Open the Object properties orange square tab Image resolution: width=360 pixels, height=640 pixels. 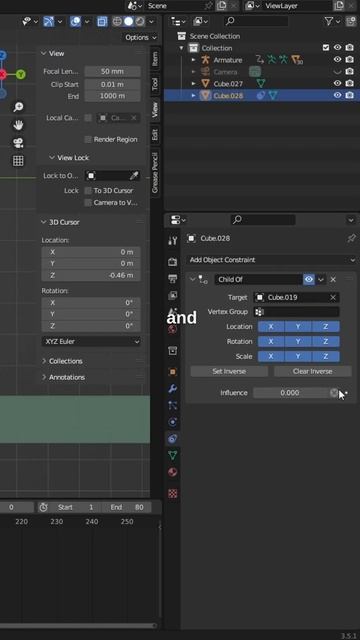click(173, 372)
